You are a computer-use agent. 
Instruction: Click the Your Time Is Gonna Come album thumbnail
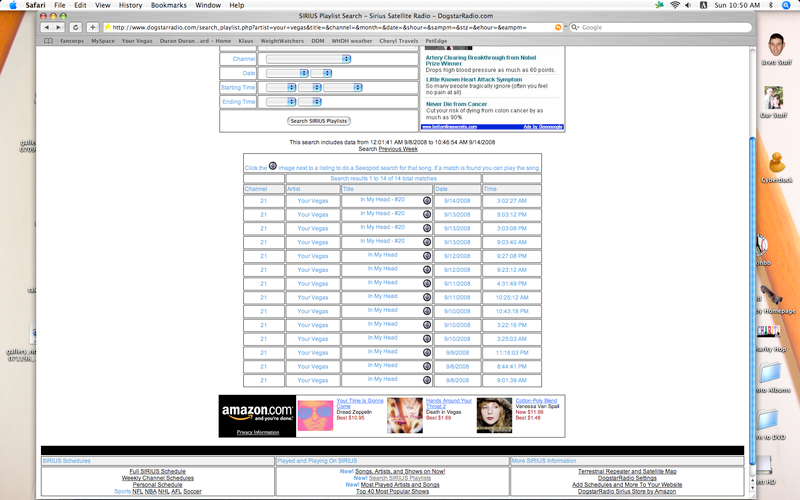(x=317, y=415)
